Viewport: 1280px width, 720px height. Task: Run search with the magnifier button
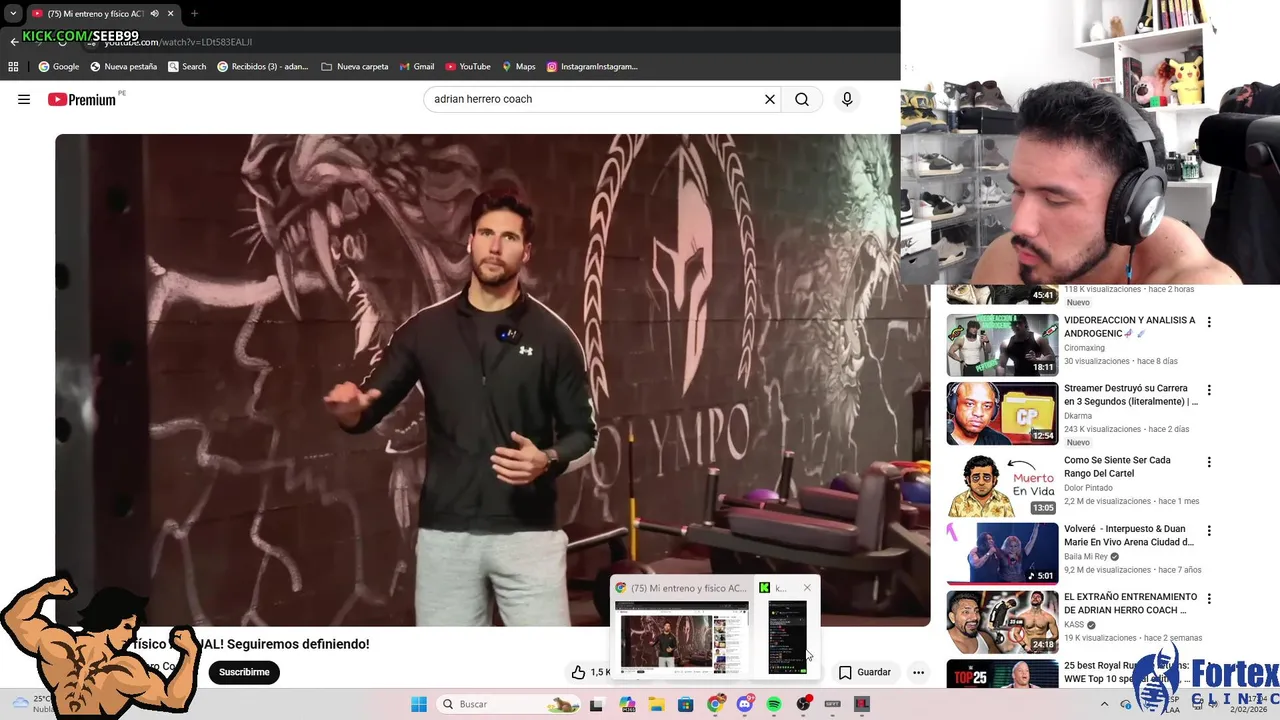[802, 99]
